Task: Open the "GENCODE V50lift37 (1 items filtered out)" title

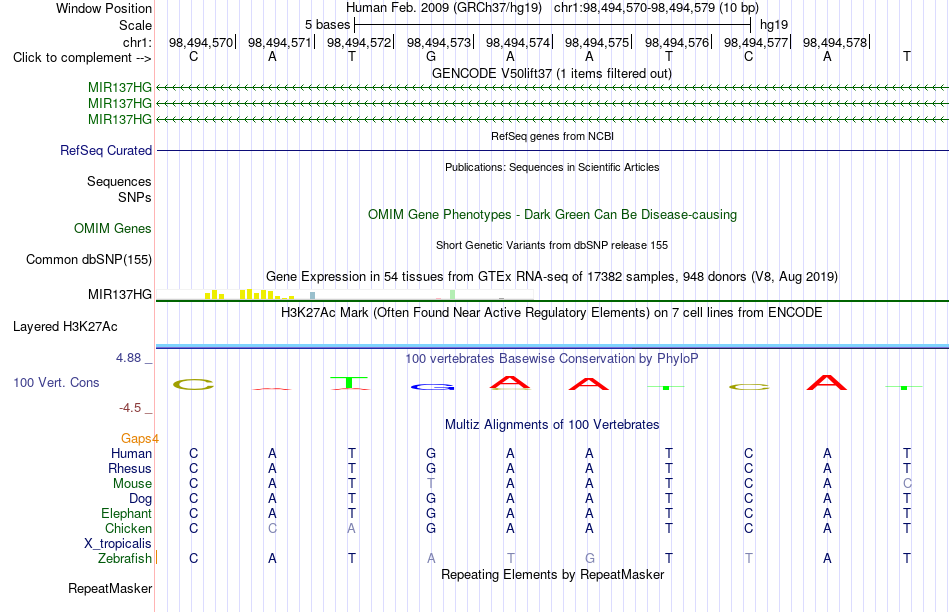Action: [x=552, y=73]
